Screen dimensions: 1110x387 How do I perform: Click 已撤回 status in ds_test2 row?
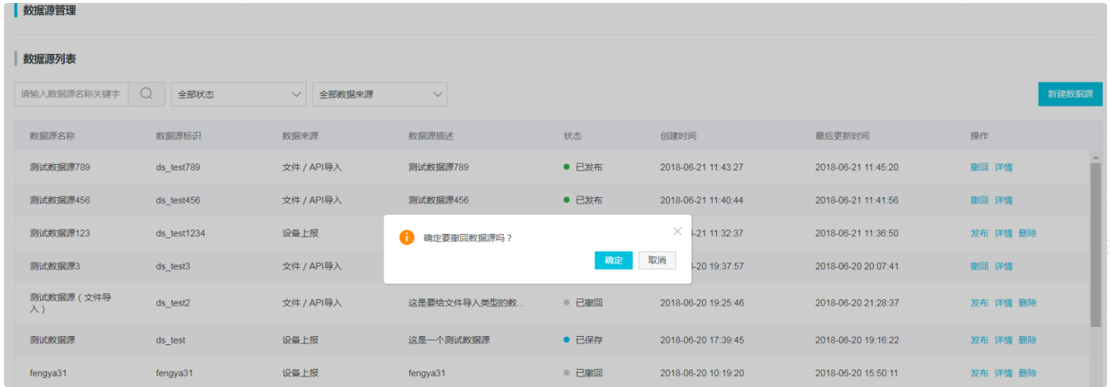(x=583, y=303)
